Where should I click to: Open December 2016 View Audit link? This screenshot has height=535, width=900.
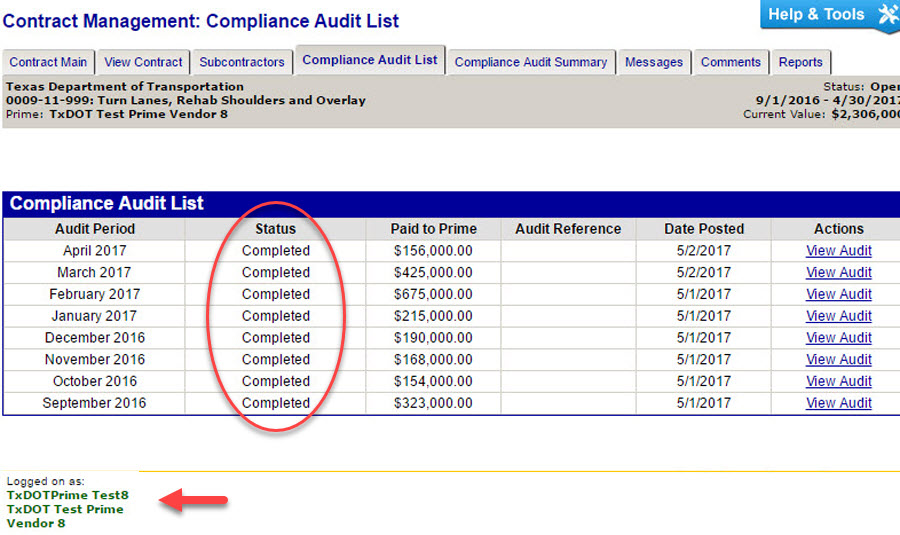(838, 338)
